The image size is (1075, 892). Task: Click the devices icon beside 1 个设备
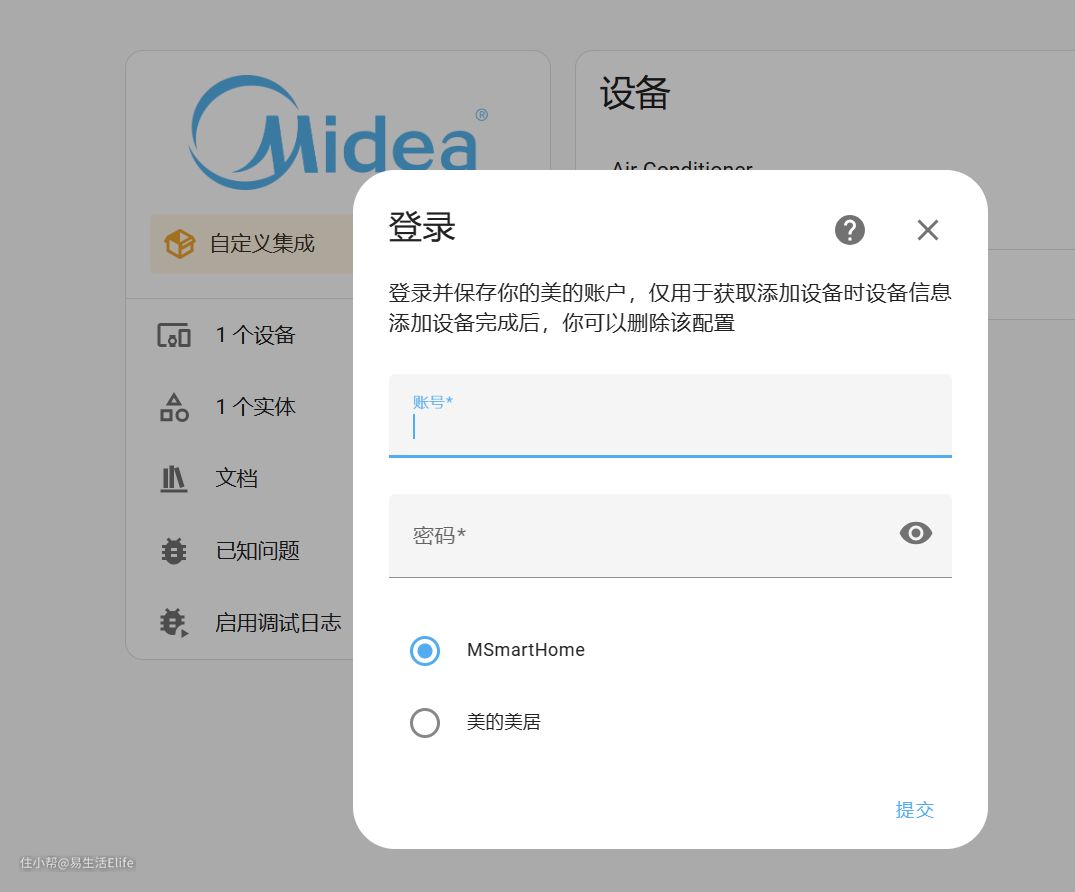click(x=174, y=336)
